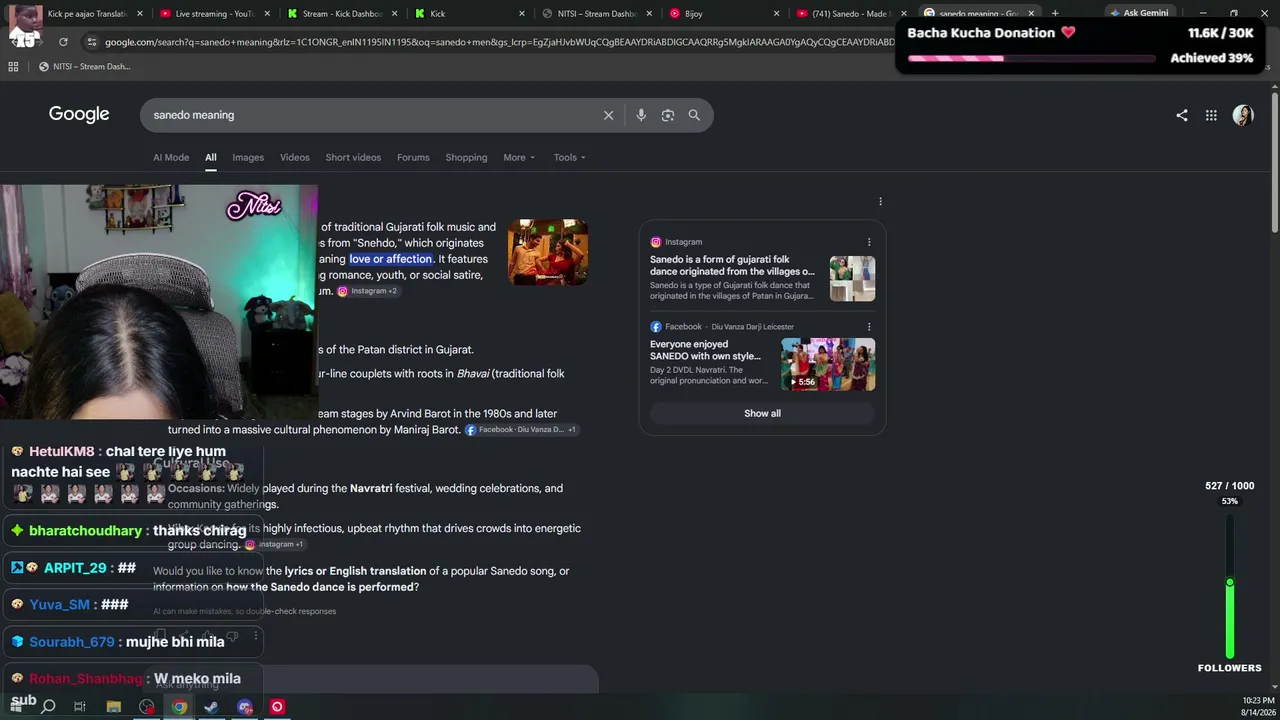Viewport: 1280px width, 720px height.
Task: Open the 'Sanedo is a form of gujarati folk' result
Action: [732, 265]
